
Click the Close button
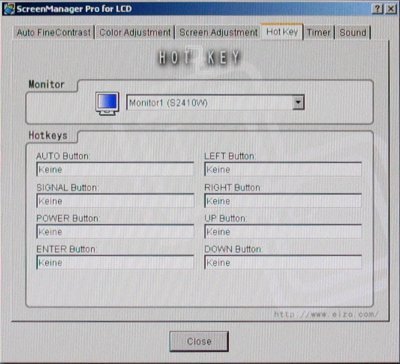tap(199, 341)
